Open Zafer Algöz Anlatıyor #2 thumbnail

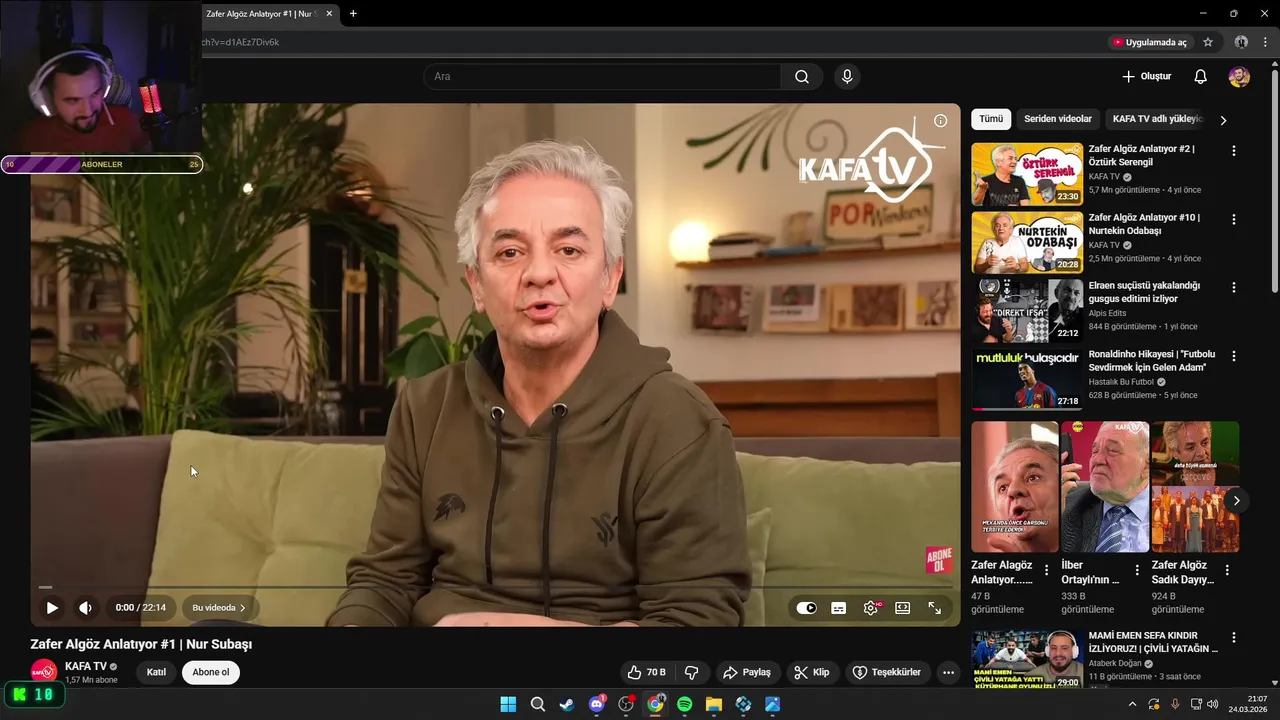tap(1027, 174)
